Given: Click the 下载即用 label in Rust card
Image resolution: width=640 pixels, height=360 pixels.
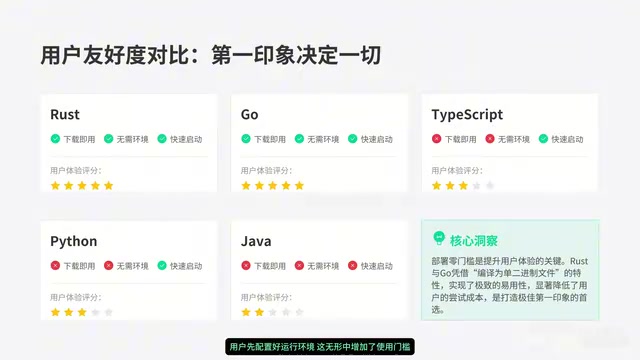Looking at the screenshot, I should tap(79, 139).
